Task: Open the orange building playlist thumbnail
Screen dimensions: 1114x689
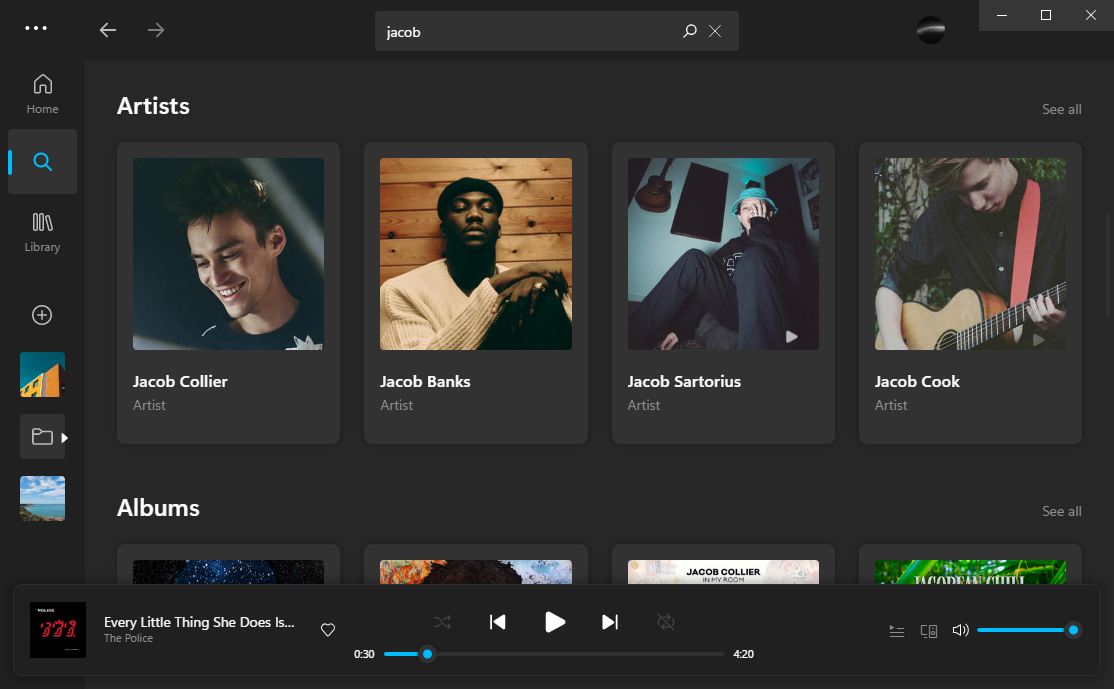Action: (43, 374)
